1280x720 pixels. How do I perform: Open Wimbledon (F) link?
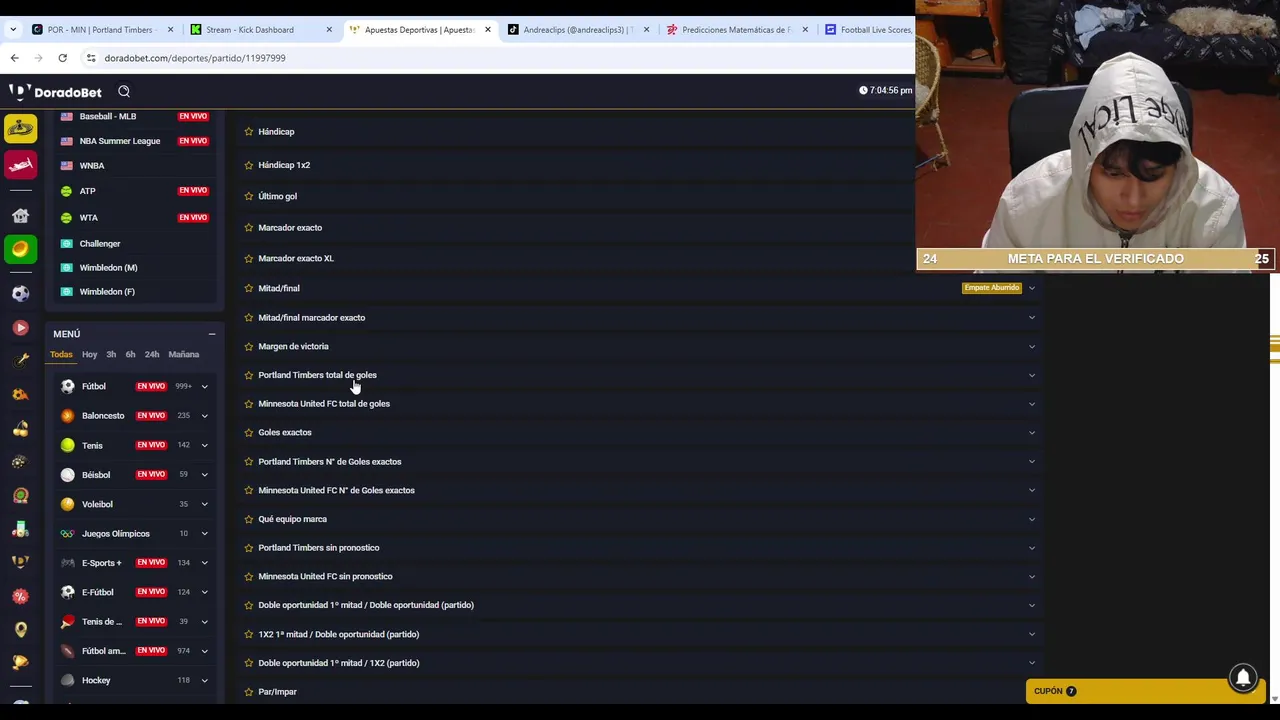point(107,292)
